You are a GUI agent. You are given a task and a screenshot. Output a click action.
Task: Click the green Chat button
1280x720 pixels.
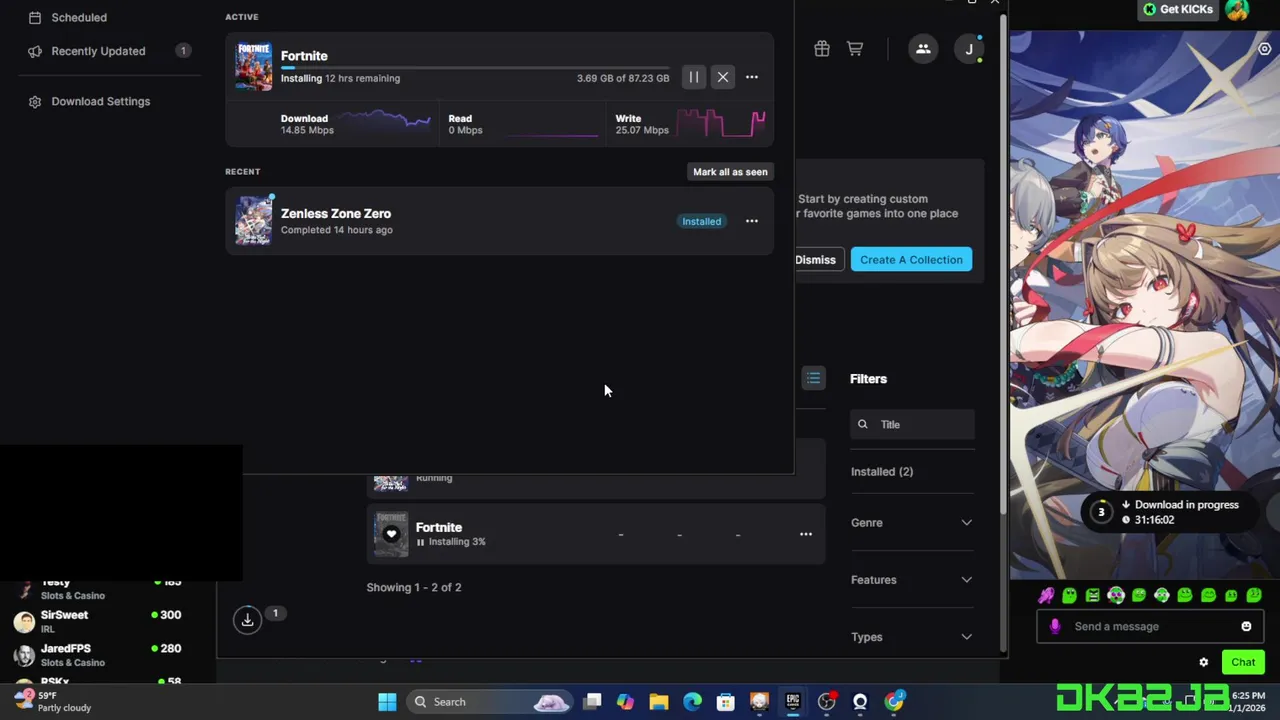point(1243,662)
